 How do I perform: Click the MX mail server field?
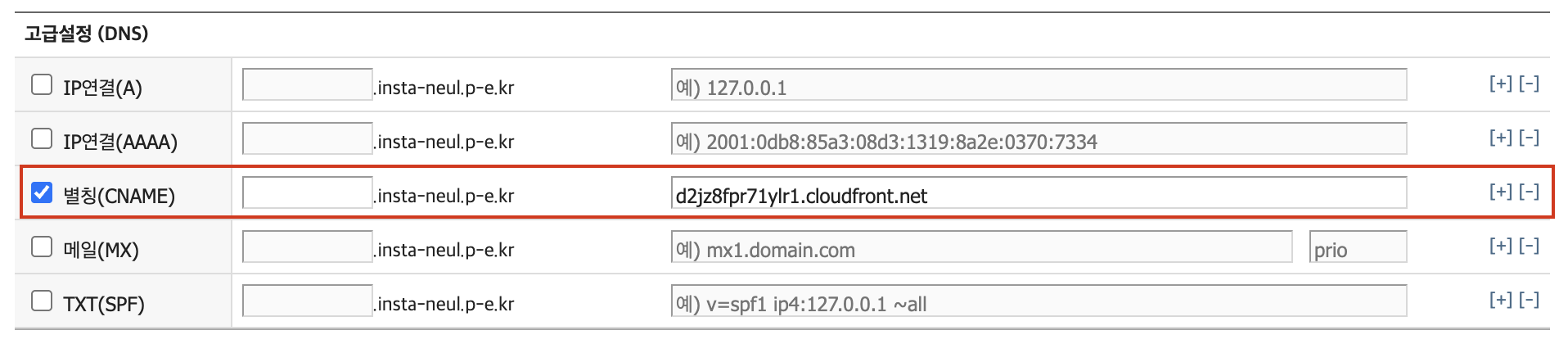(981, 247)
